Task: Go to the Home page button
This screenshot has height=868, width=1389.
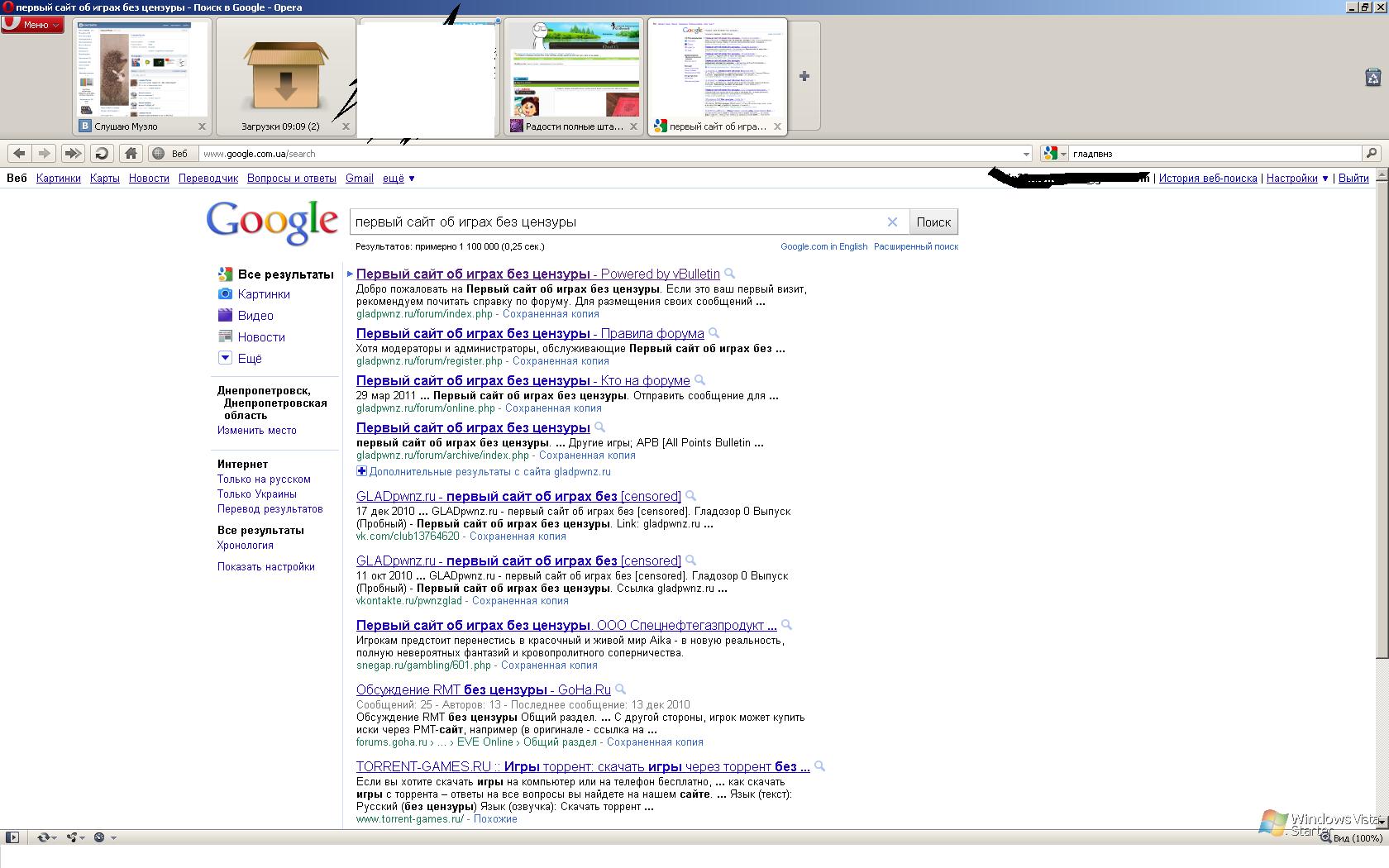Action: [x=131, y=153]
